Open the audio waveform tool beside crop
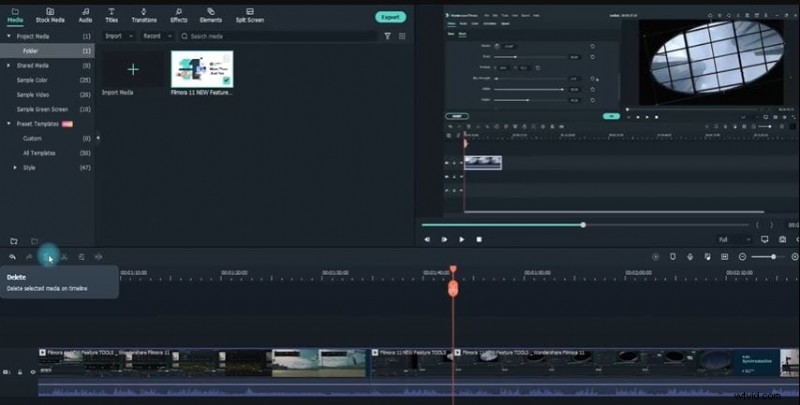Viewport: 800px width, 405px height. [x=98, y=257]
